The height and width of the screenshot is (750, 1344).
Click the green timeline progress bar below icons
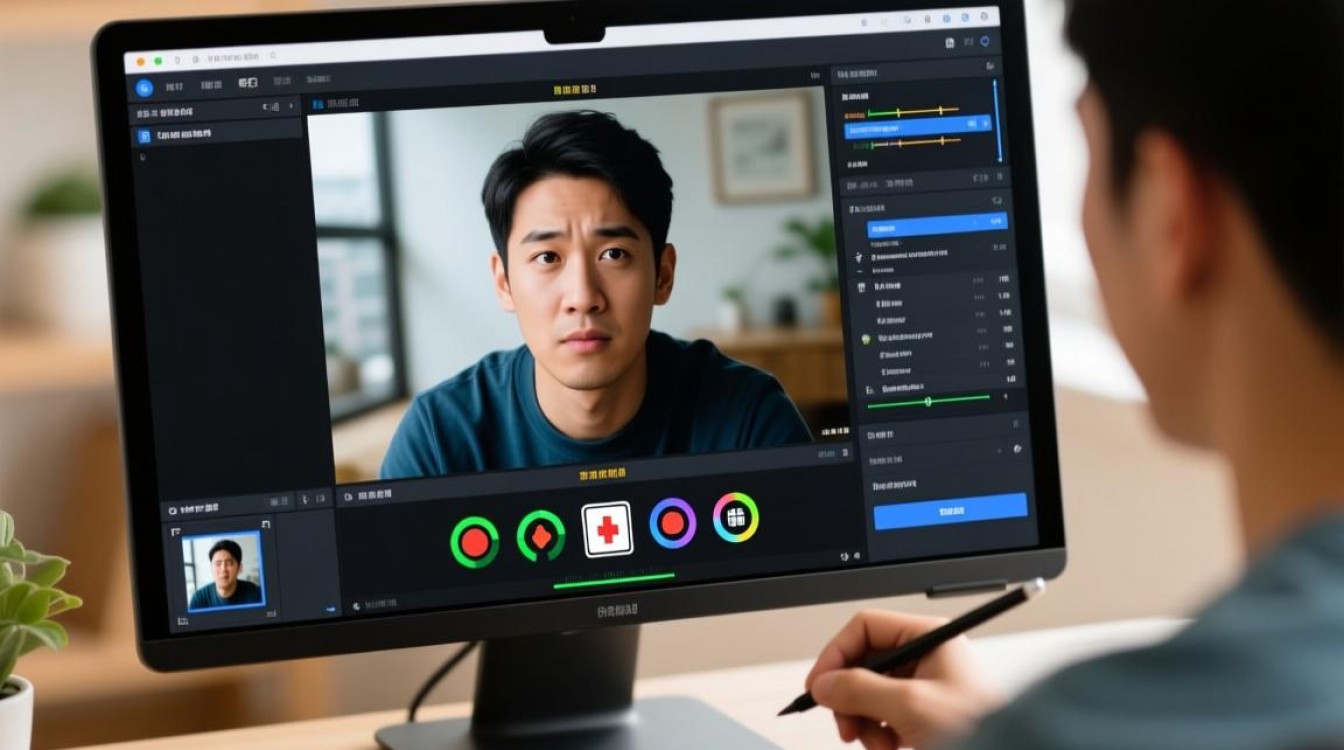(613, 578)
